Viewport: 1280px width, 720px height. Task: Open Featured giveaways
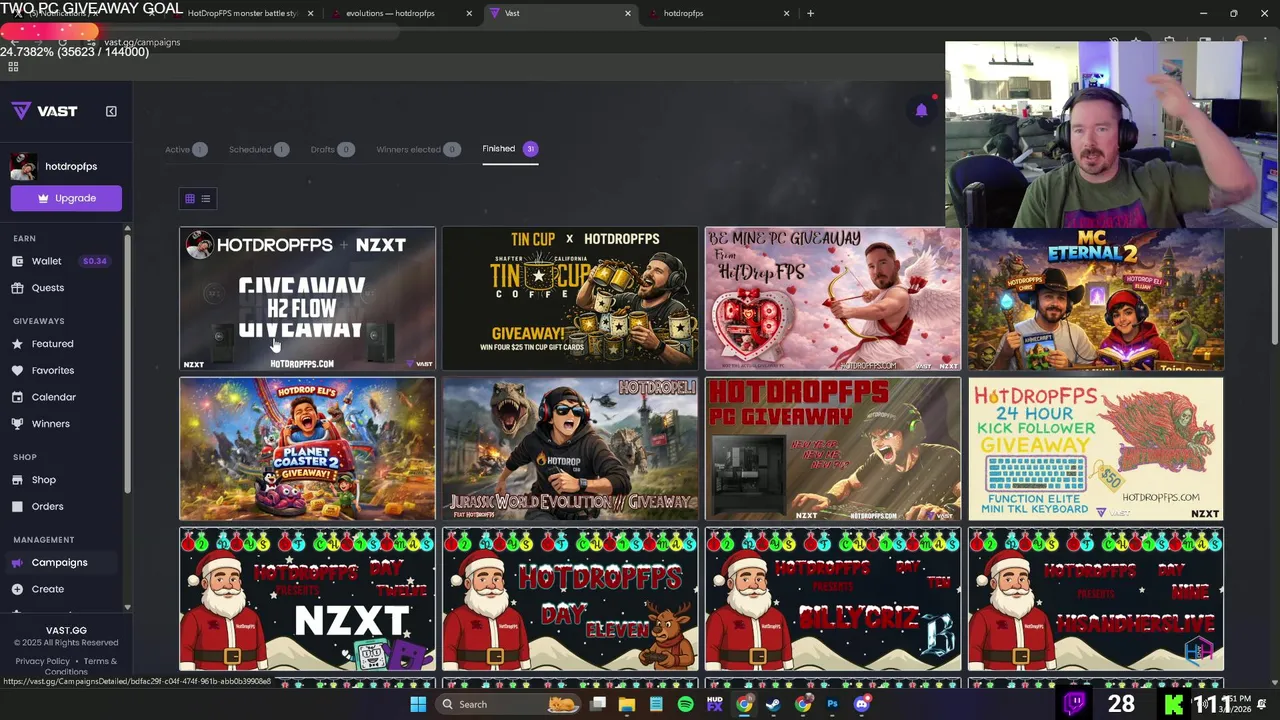[52, 344]
